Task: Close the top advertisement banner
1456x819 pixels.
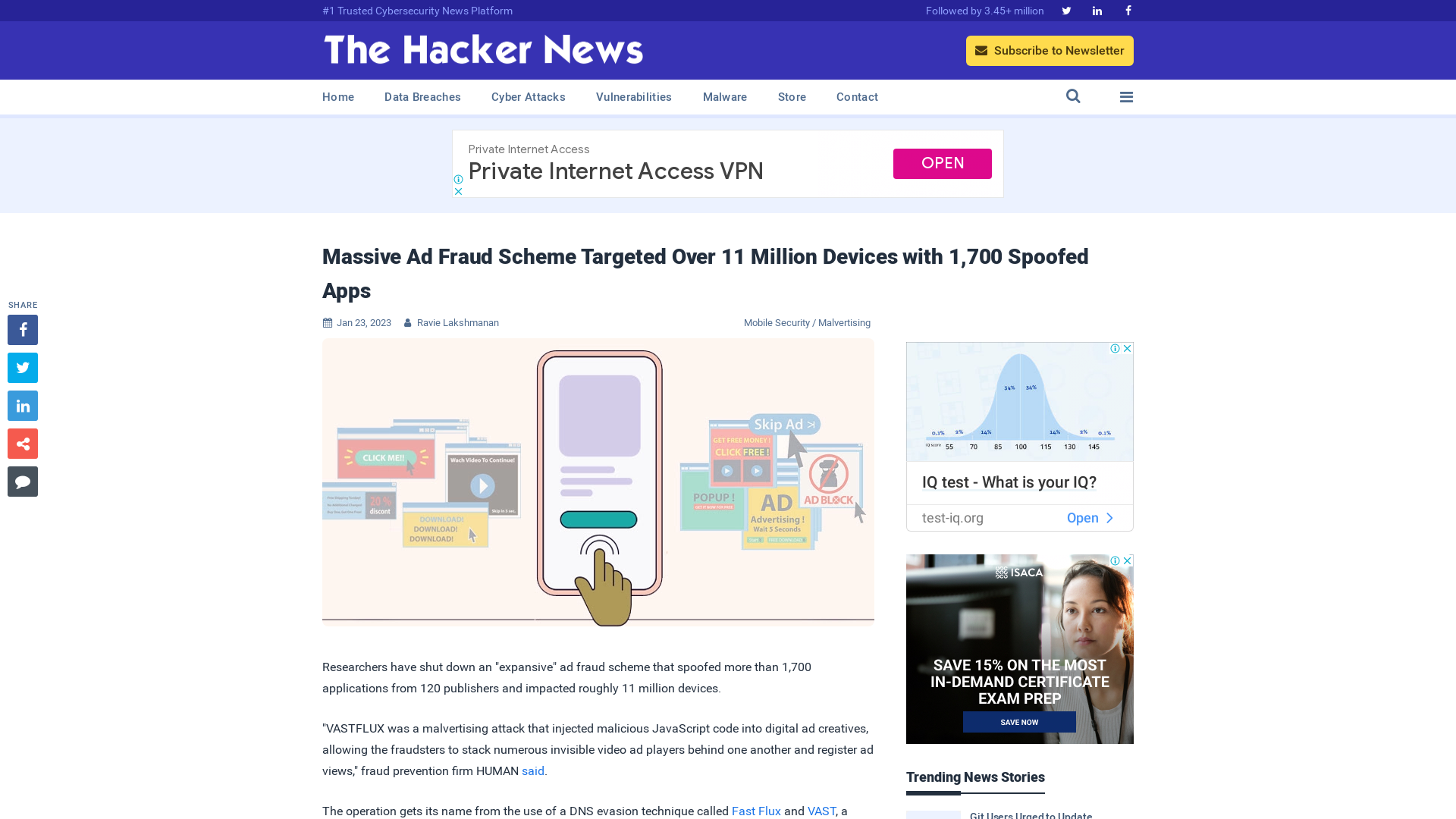Action: pyautogui.click(x=458, y=191)
